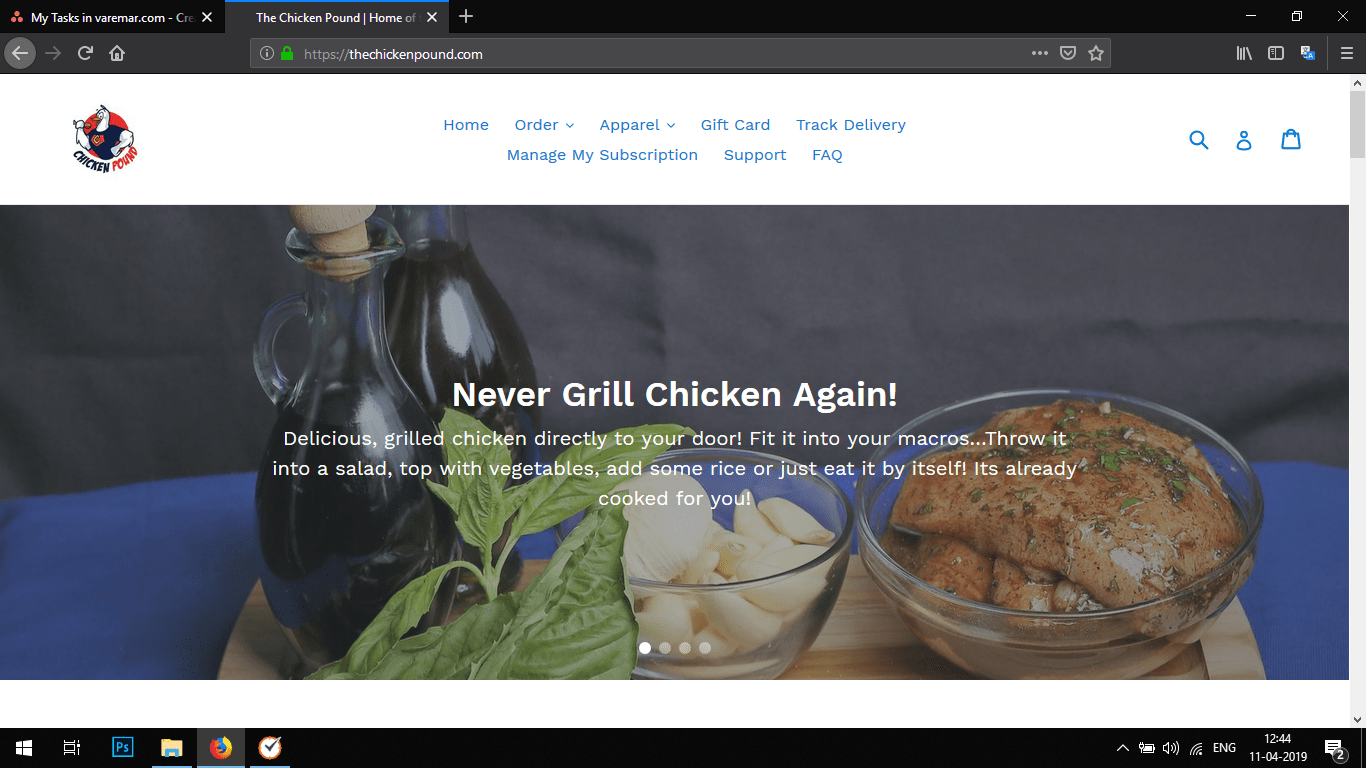Close The Chicken Pound tab
The width and height of the screenshot is (1366, 768).
(x=431, y=17)
